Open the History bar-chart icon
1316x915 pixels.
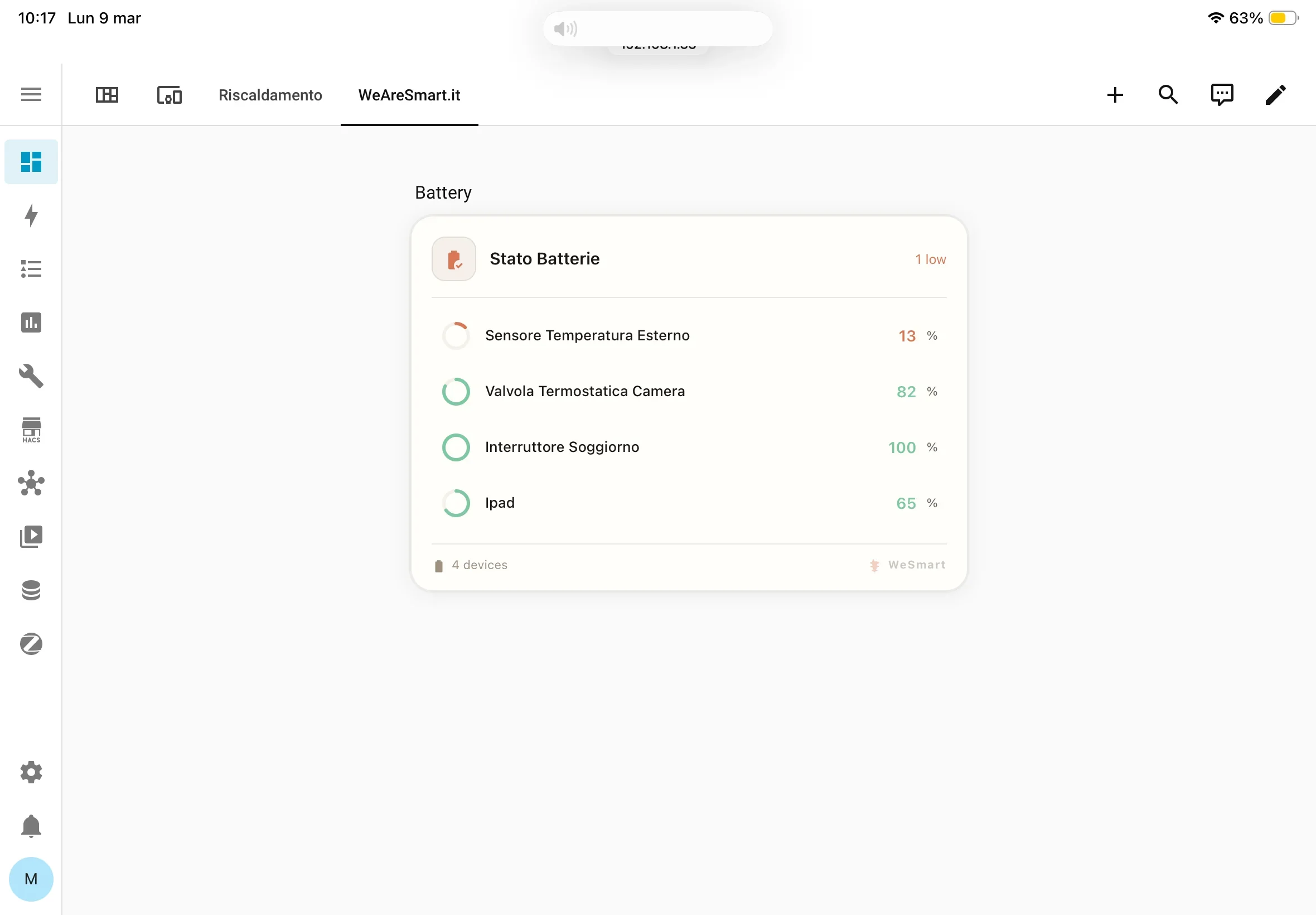pyautogui.click(x=31, y=322)
